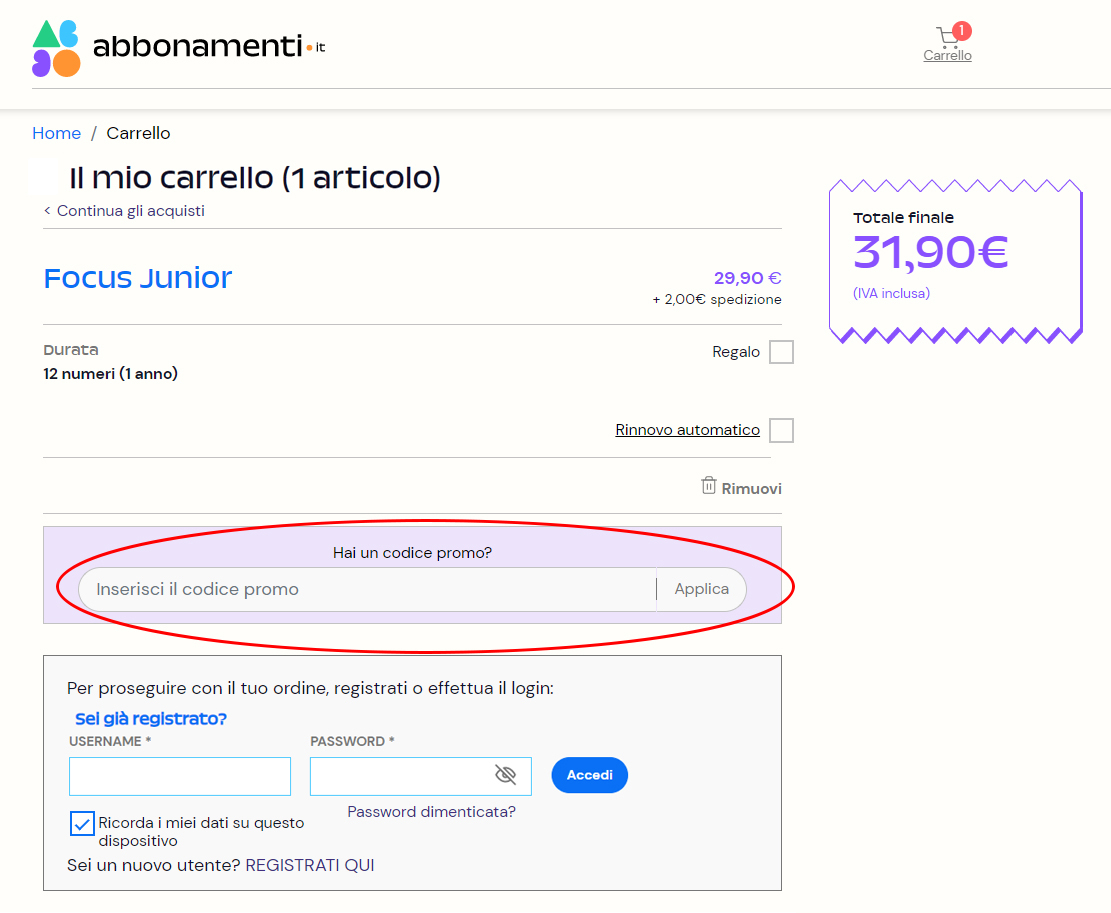This screenshot has width=1111, height=913.
Task: Click REGISTRATI QUI for new users
Action: pos(310,864)
